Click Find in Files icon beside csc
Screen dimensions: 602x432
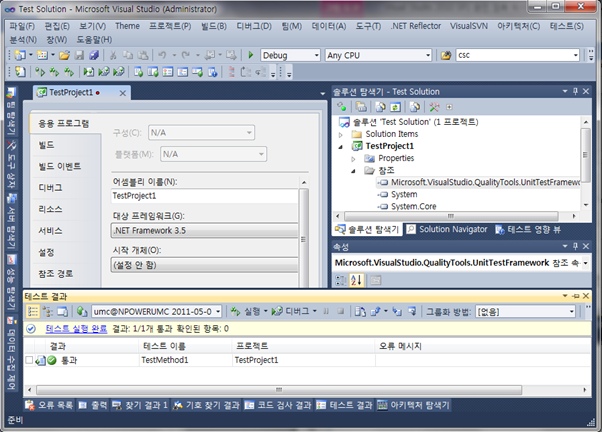pyautogui.click(x=446, y=55)
